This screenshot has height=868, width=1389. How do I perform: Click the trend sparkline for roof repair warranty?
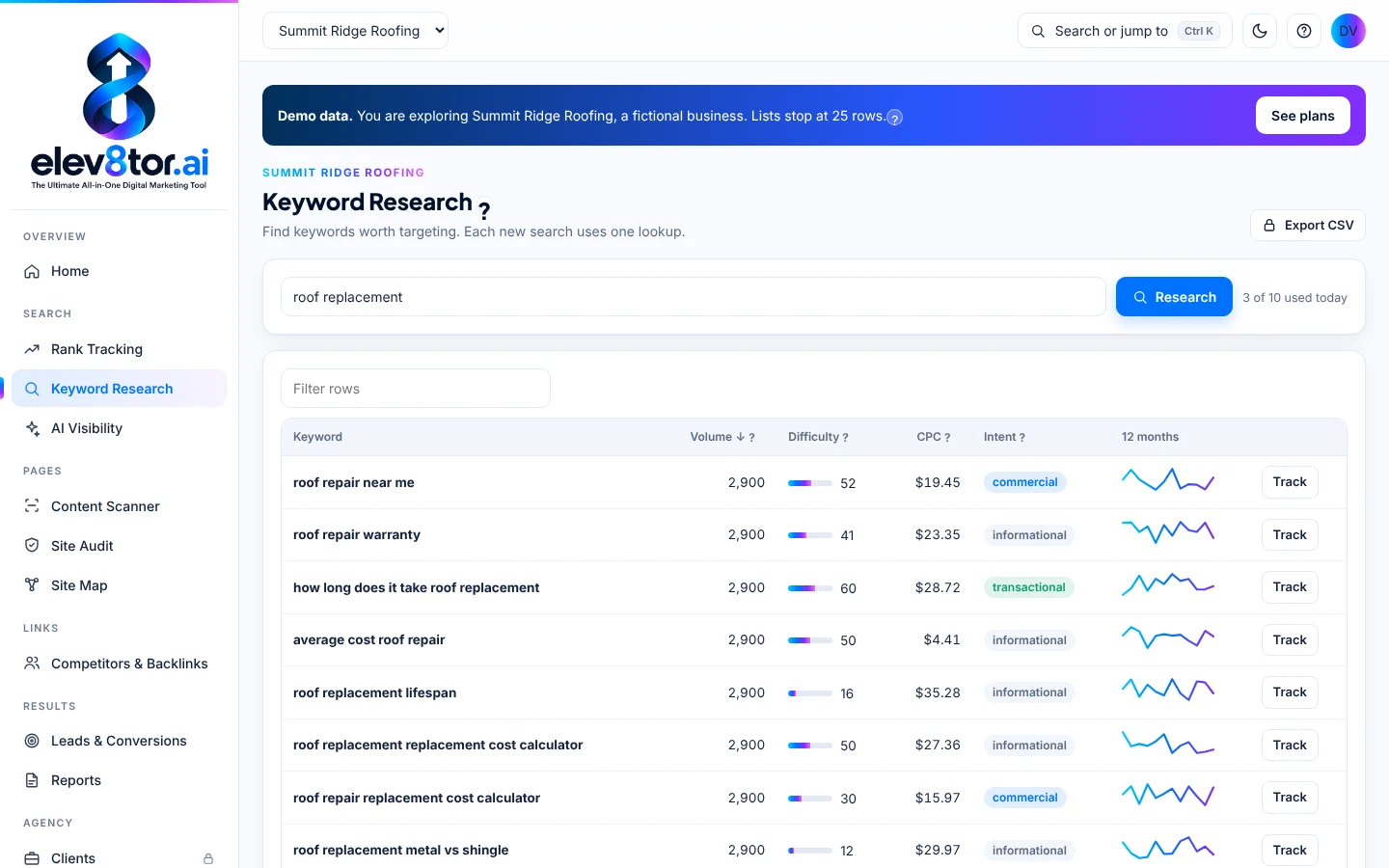point(1168,530)
